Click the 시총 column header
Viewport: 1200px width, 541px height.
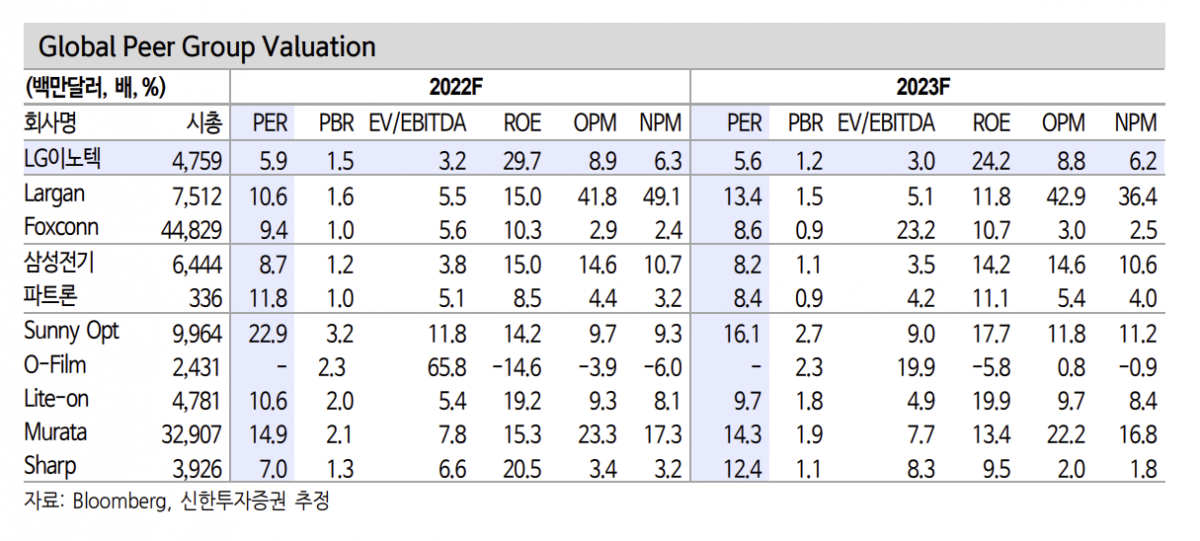205,123
